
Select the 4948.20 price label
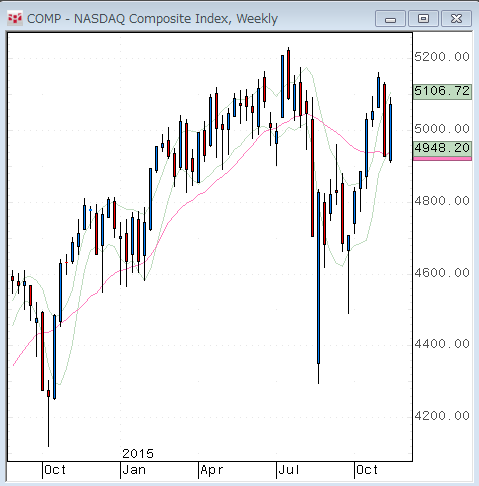coord(442,148)
